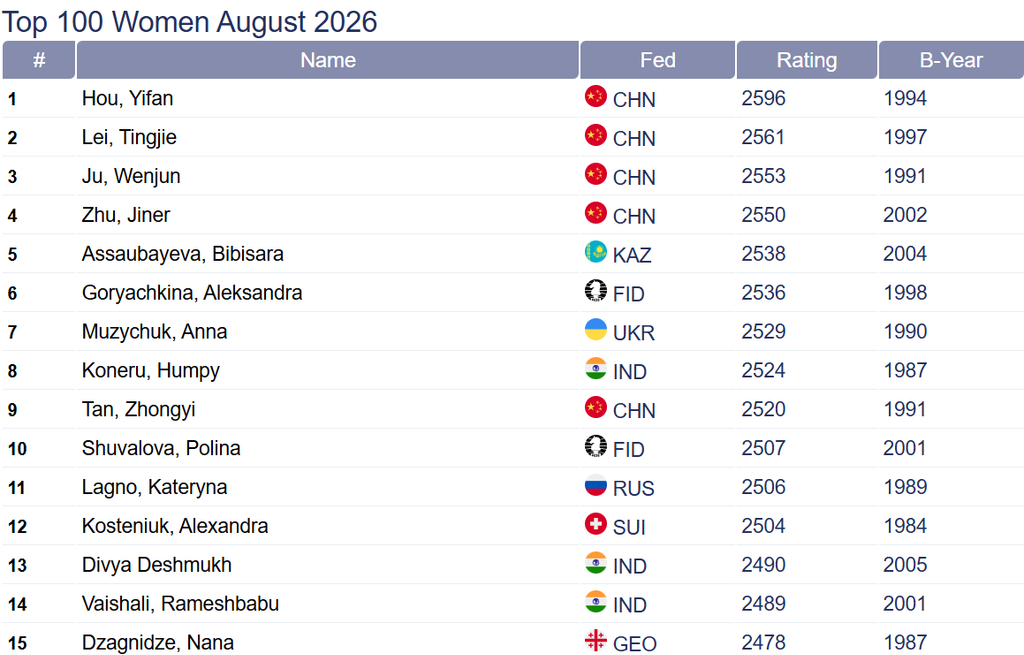Click the India flag in Koneru Humpy's row

(596, 368)
